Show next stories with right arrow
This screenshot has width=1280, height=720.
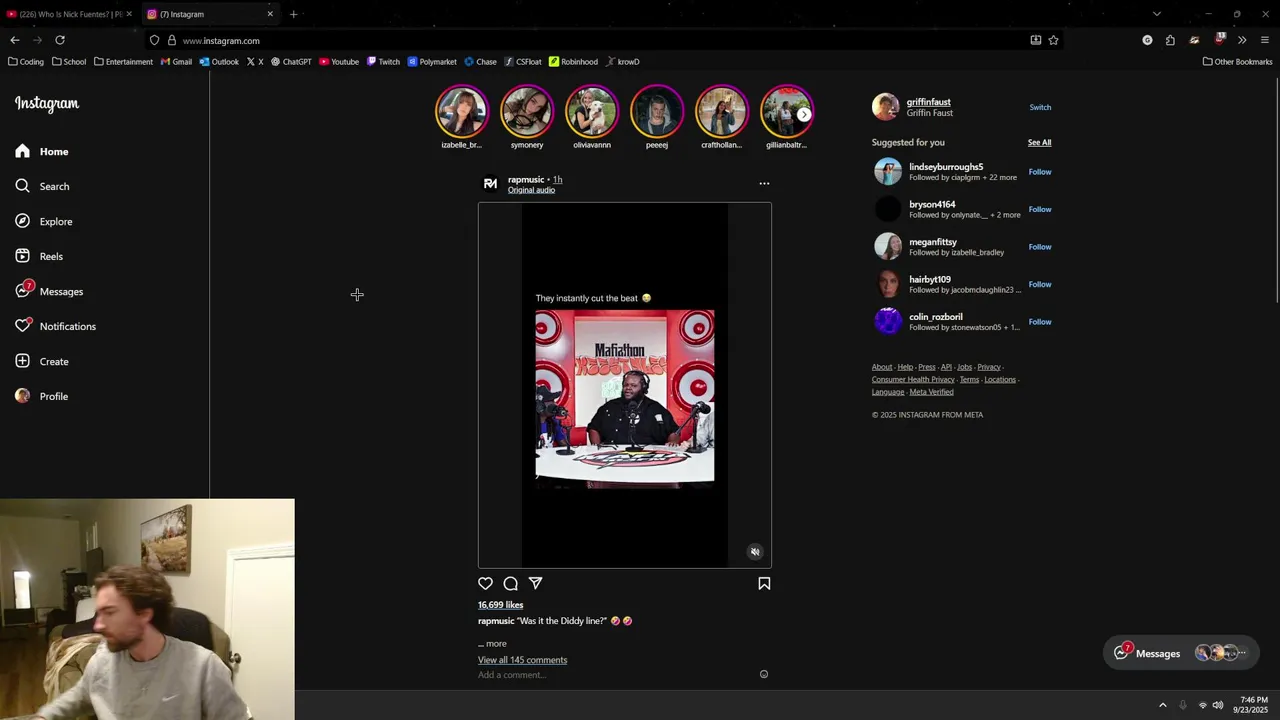(804, 114)
